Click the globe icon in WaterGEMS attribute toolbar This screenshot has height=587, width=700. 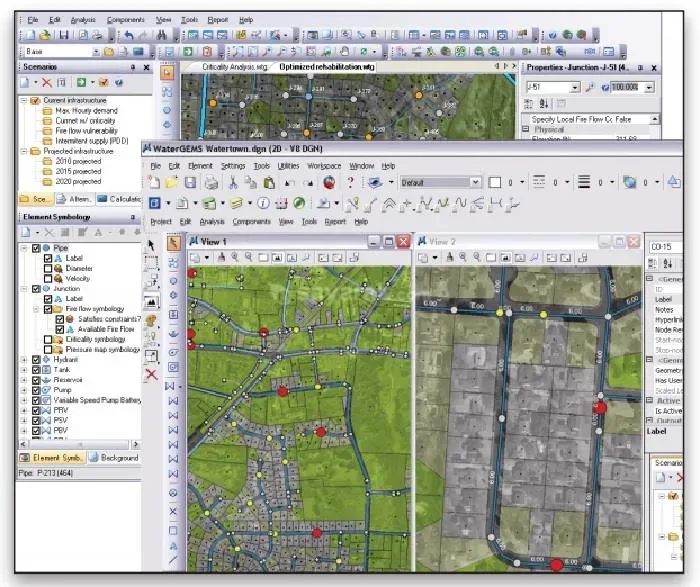click(x=629, y=182)
